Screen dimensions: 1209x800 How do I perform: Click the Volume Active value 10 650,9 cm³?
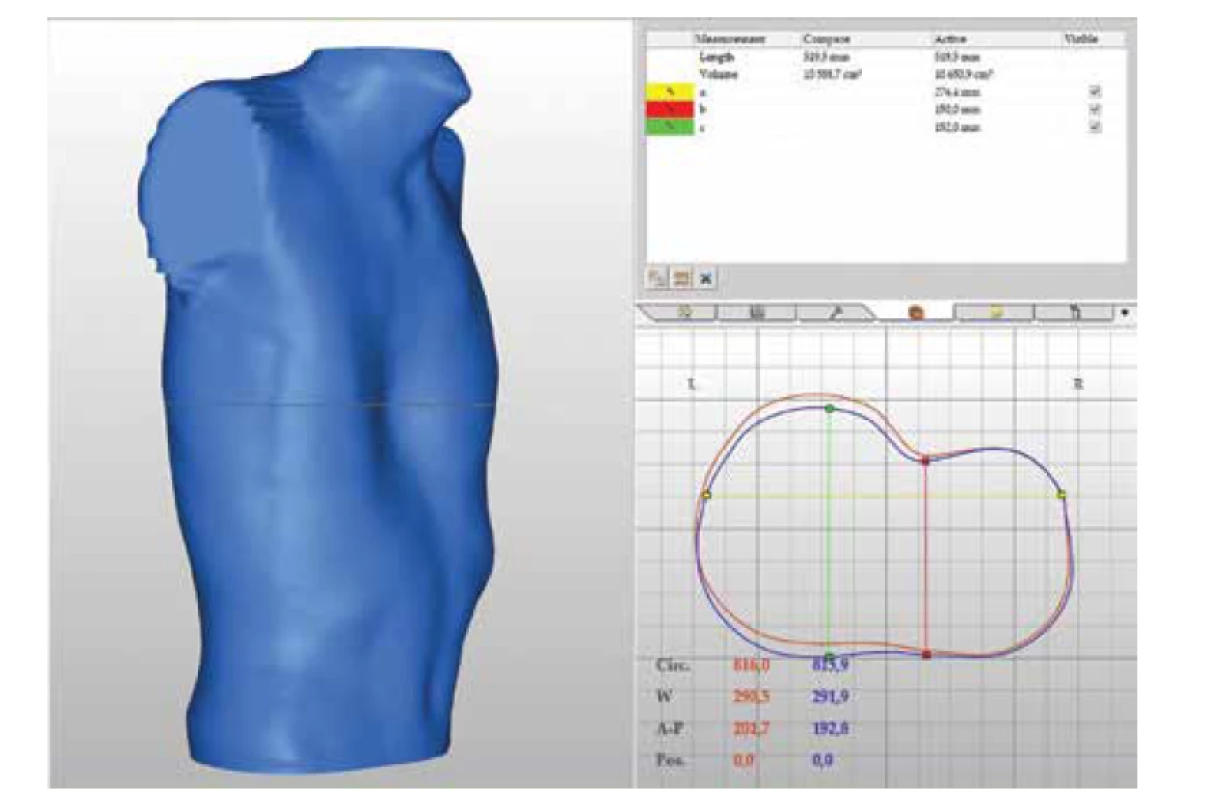[x=965, y=73]
